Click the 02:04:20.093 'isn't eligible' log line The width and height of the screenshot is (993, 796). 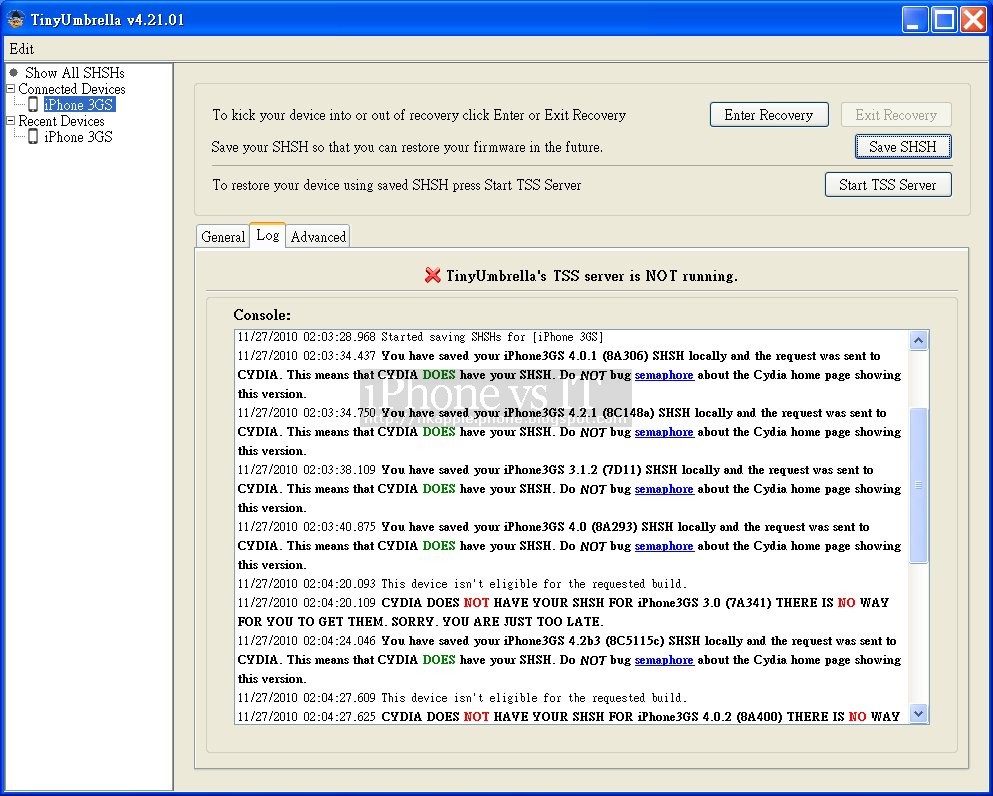[462, 584]
